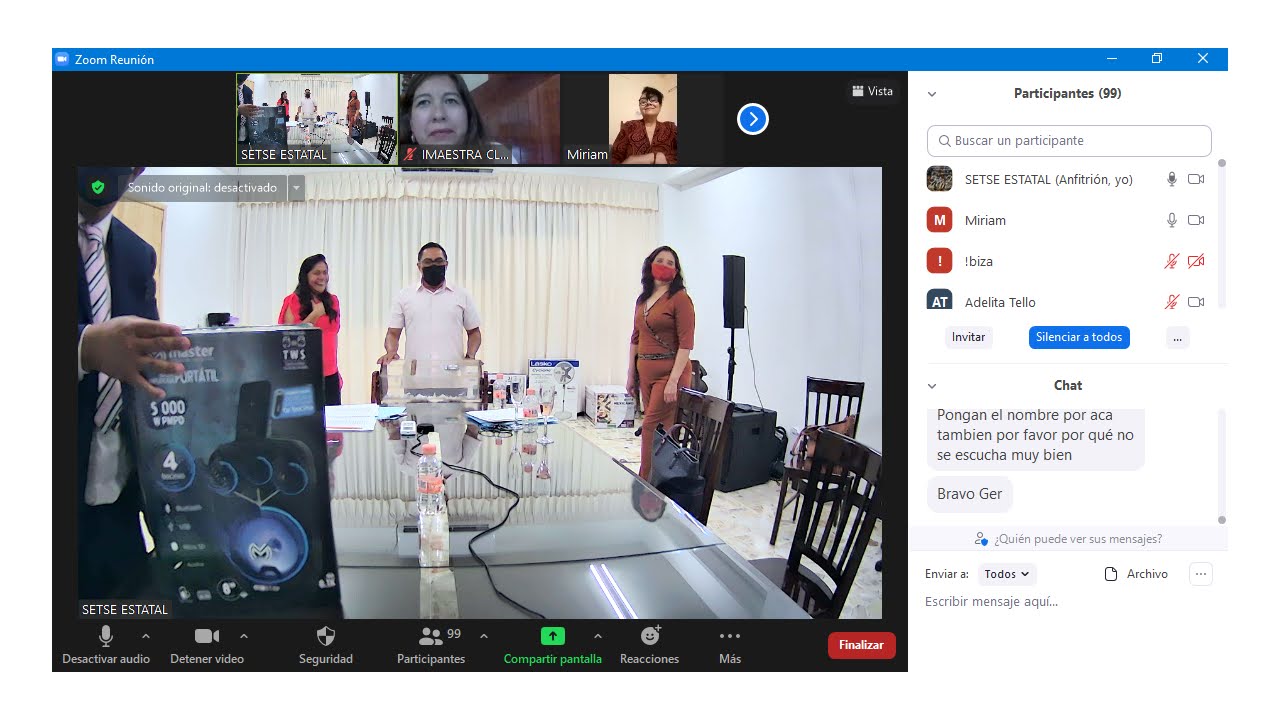Screen dimensions: 1280x720
Task: Select Miriam's red M avatar
Action: 939,220
